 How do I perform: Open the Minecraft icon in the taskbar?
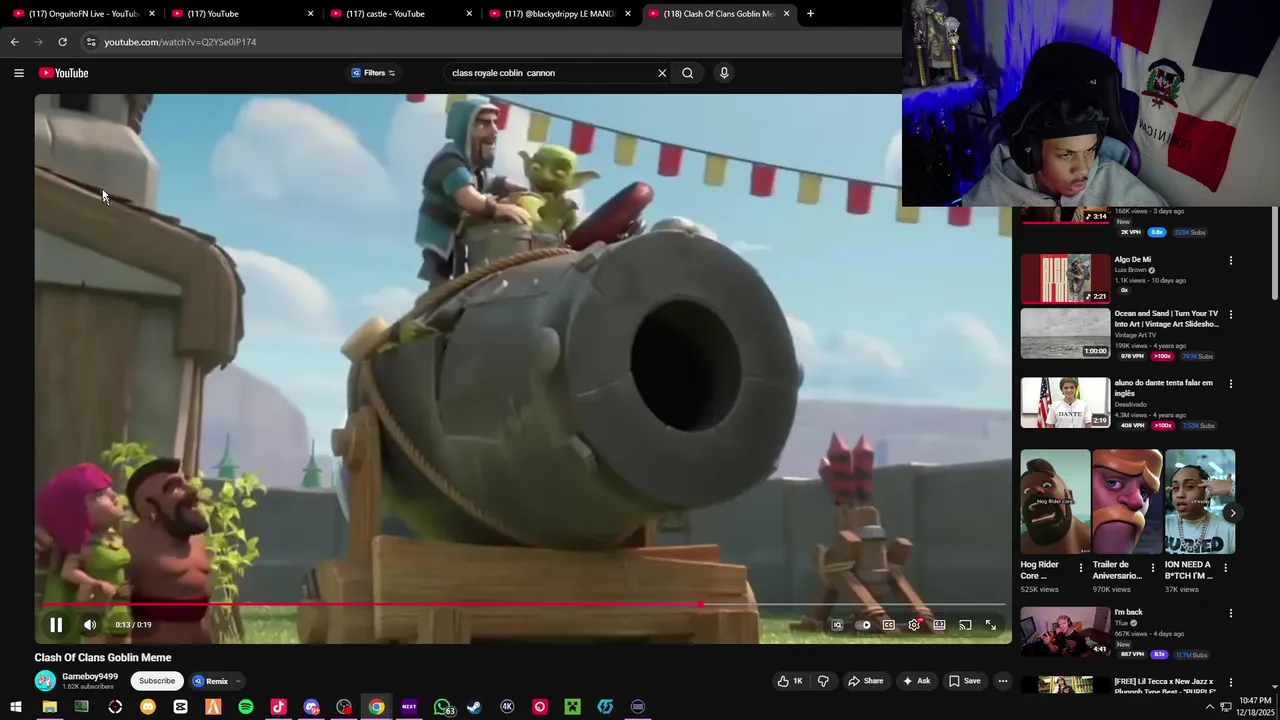572,707
